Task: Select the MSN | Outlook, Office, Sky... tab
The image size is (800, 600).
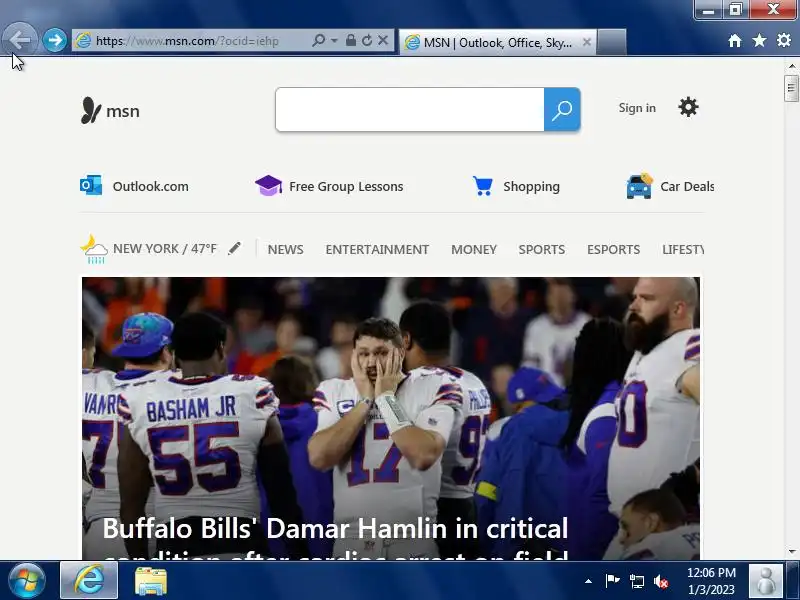Action: (497, 42)
